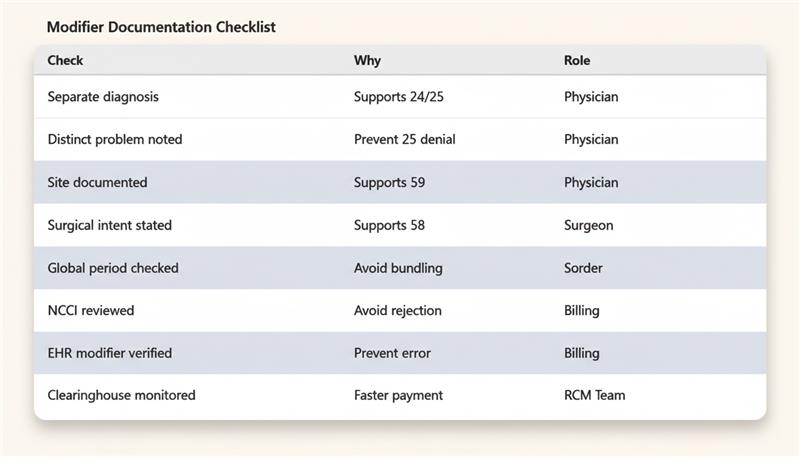The height and width of the screenshot is (457, 800).
Task: Select the Why column header
Action: pos(367,60)
